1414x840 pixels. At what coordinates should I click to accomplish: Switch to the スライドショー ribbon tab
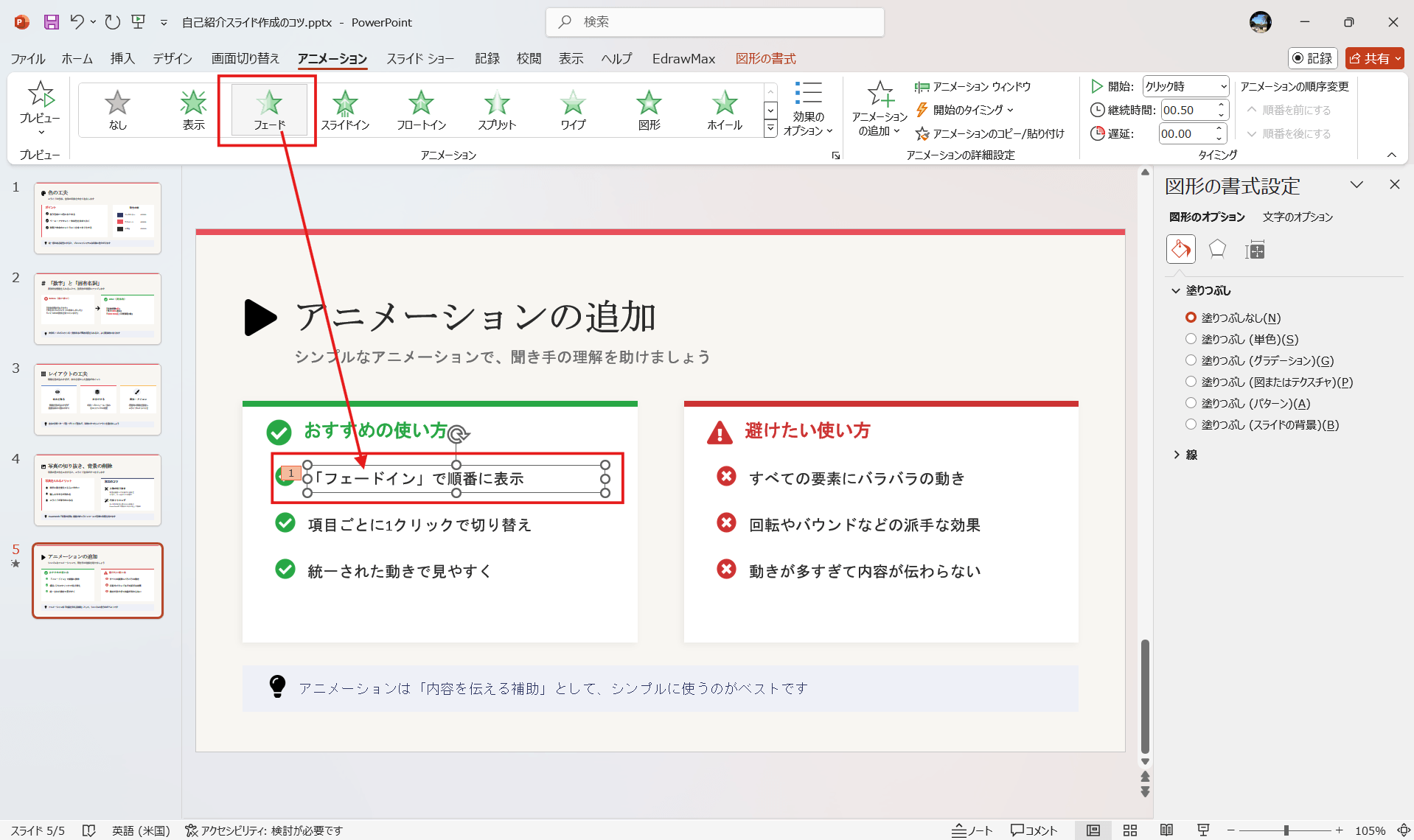[x=419, y=58]
